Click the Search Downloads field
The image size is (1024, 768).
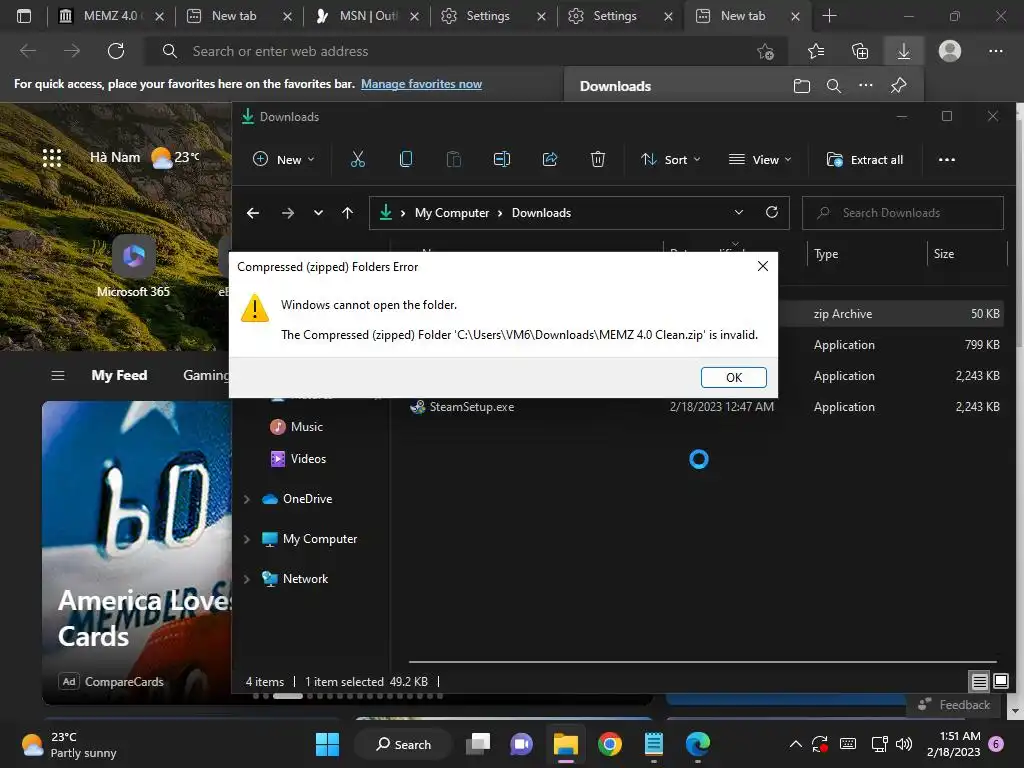pos(903,213)
